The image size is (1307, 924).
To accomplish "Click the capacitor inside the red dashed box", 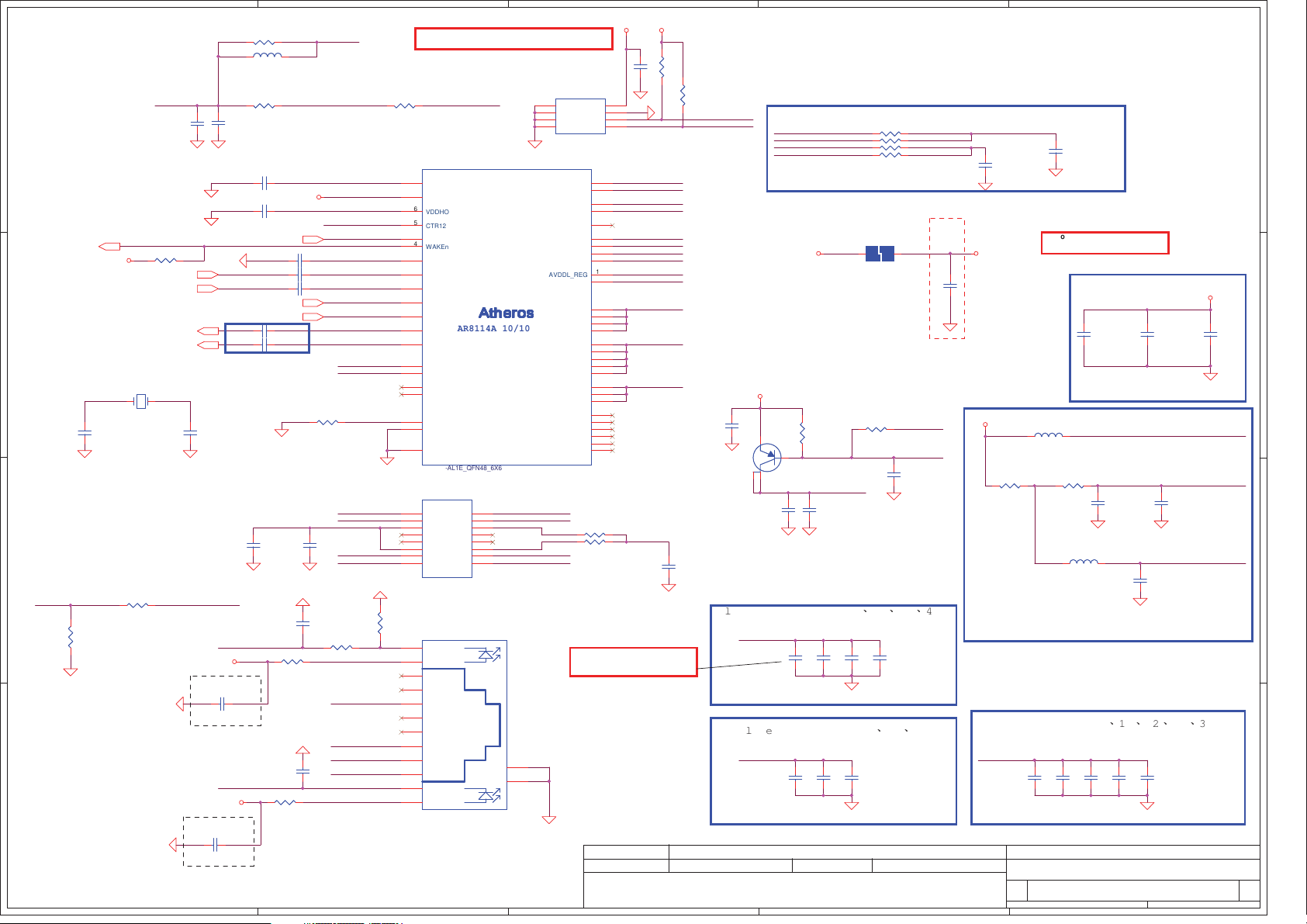I will 949,286.
